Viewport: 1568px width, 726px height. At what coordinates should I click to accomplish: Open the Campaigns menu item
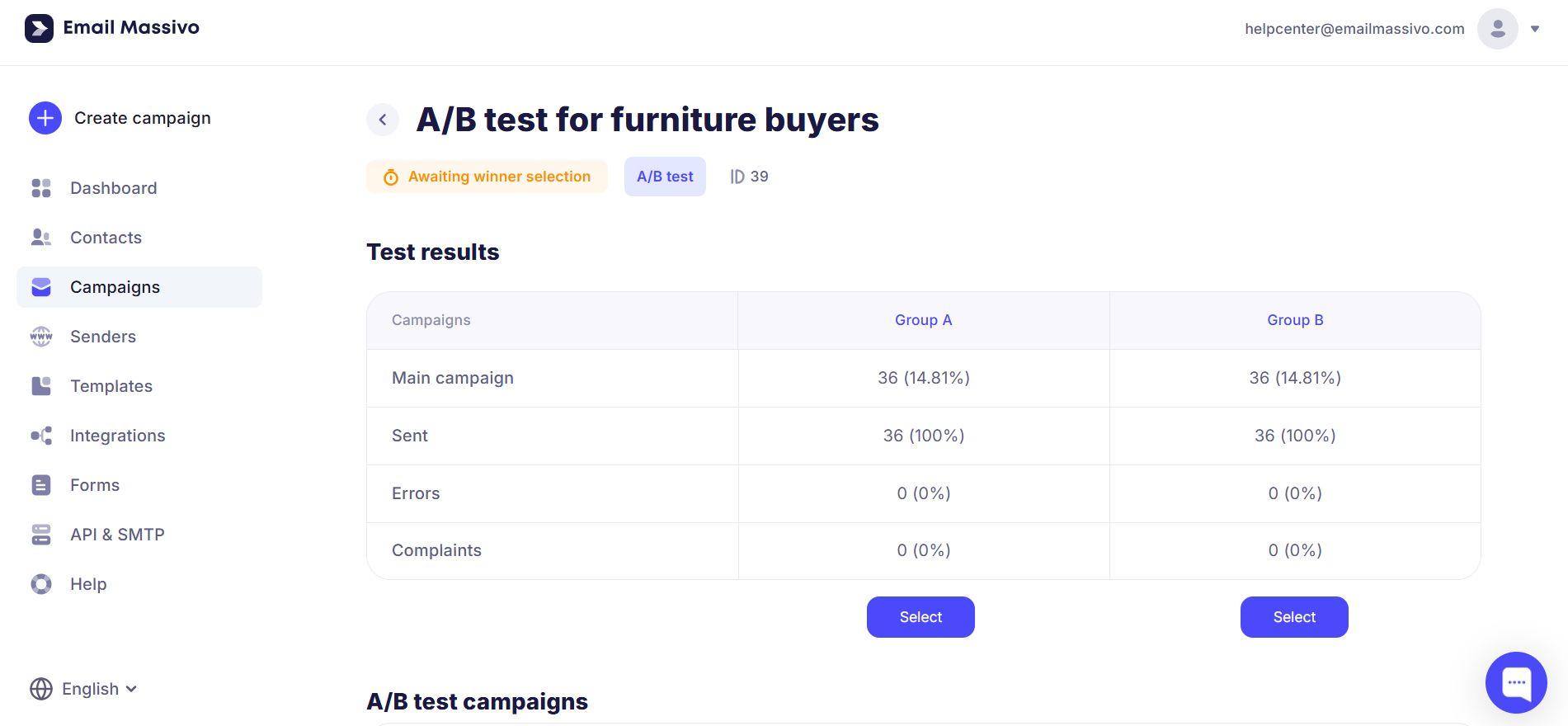(115, 287)
